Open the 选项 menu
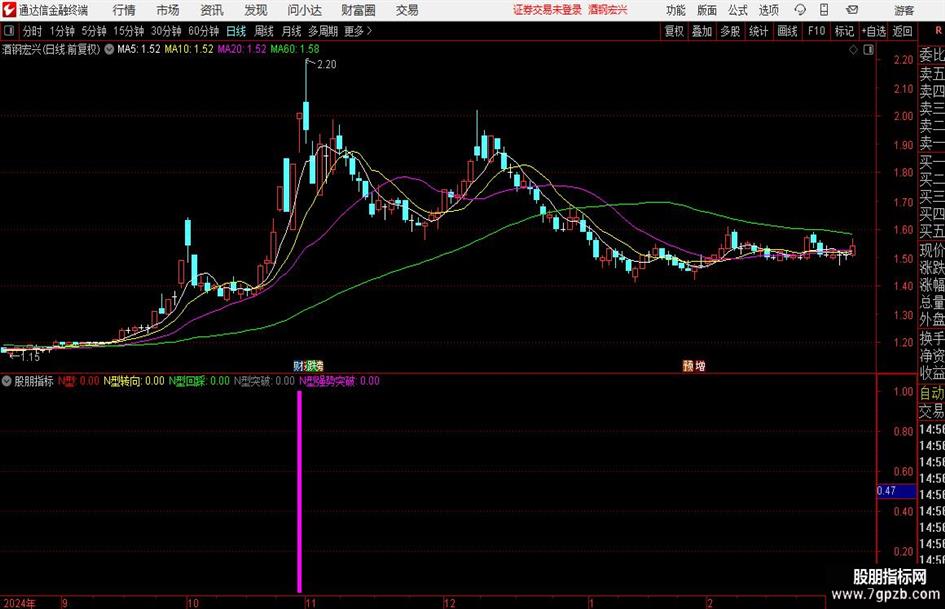The image size is (945, 609). click(x=768, y=10)
